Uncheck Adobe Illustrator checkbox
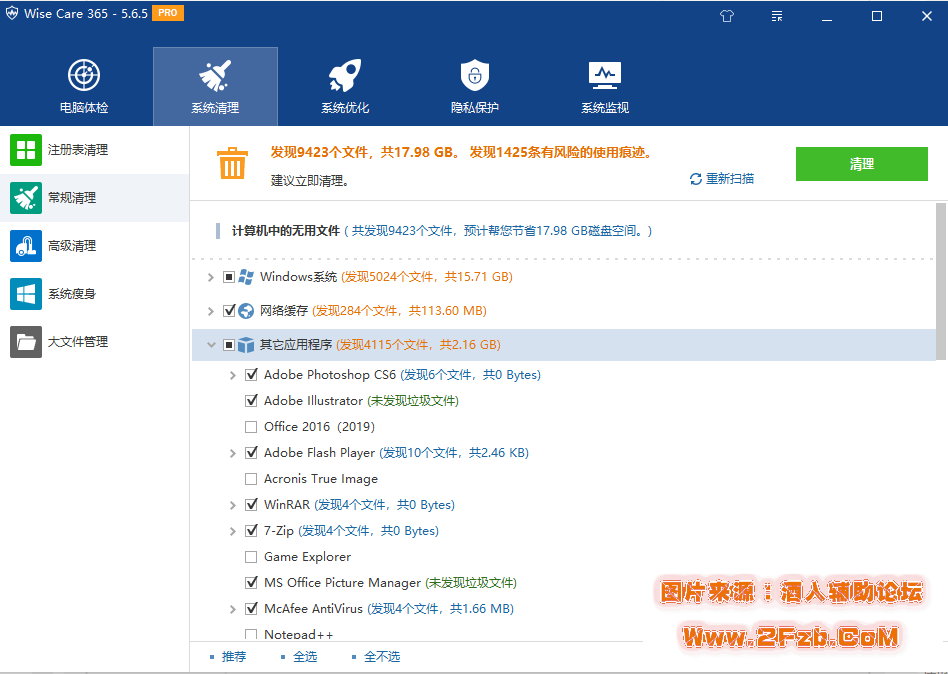This screenshot has width=948, height=674. click(251, 401)
